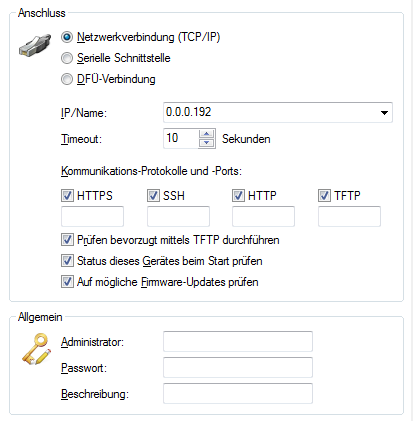The width and height of the screenshot is (413, 421).
Task: Disable the HTTP protocol checkbox
Action: (238, 195)
